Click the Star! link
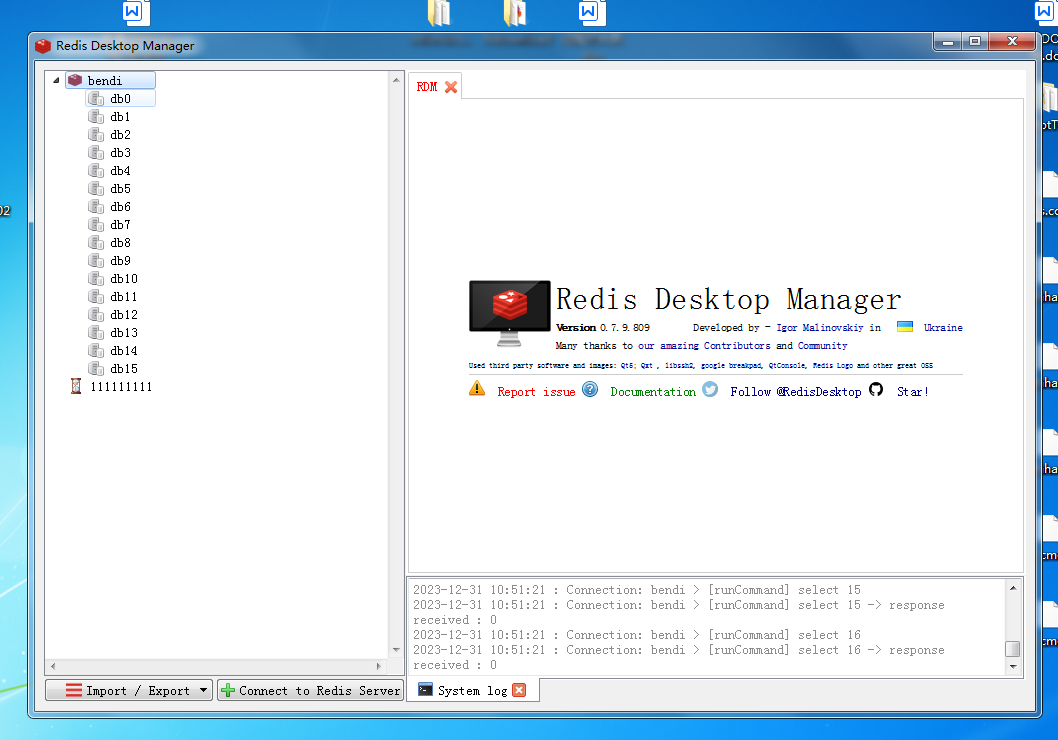Screen dimensions: 1058x740 pos(912,392)
